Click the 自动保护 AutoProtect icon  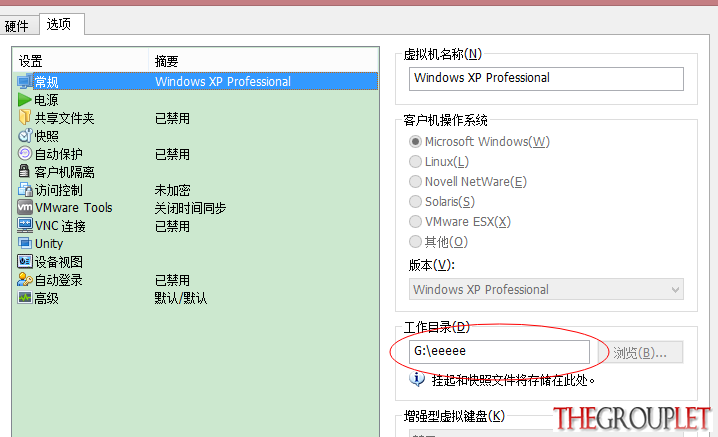(25, 153)
